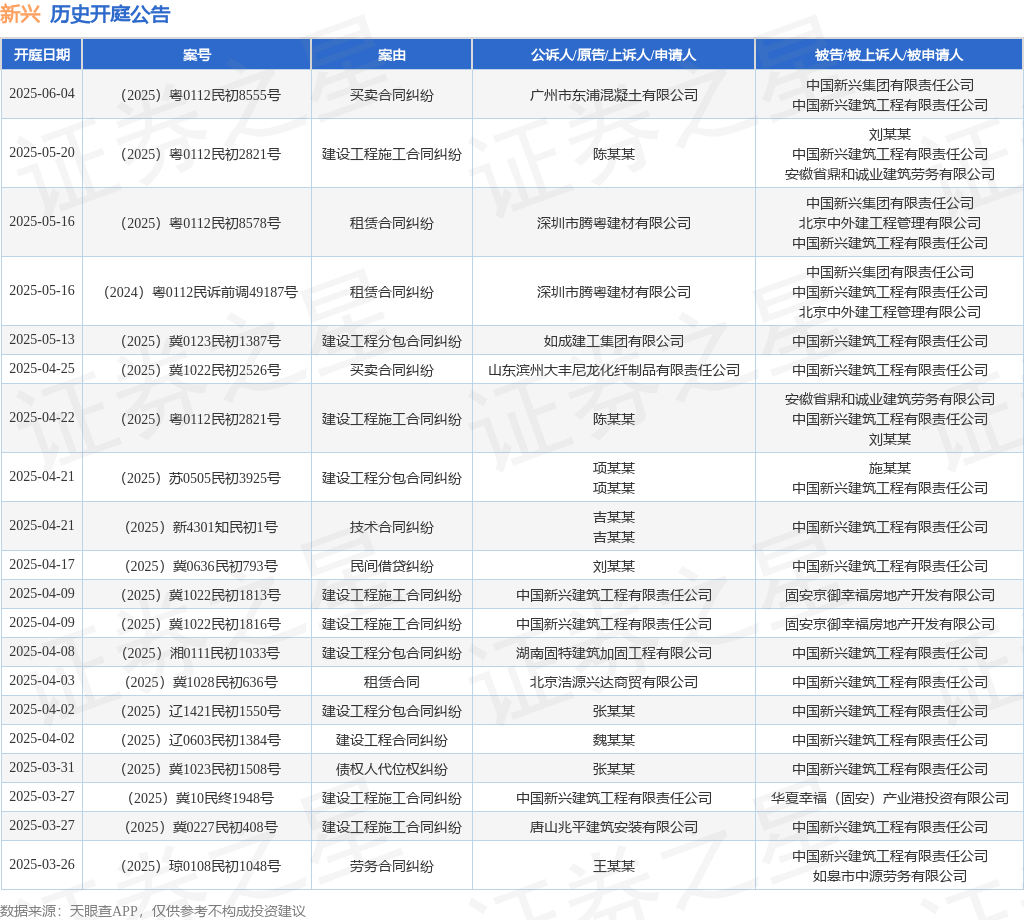Click the 开庭日期 column header
Image resolution: width=1024 pixels, height=920 pixels.
(42, 55)
